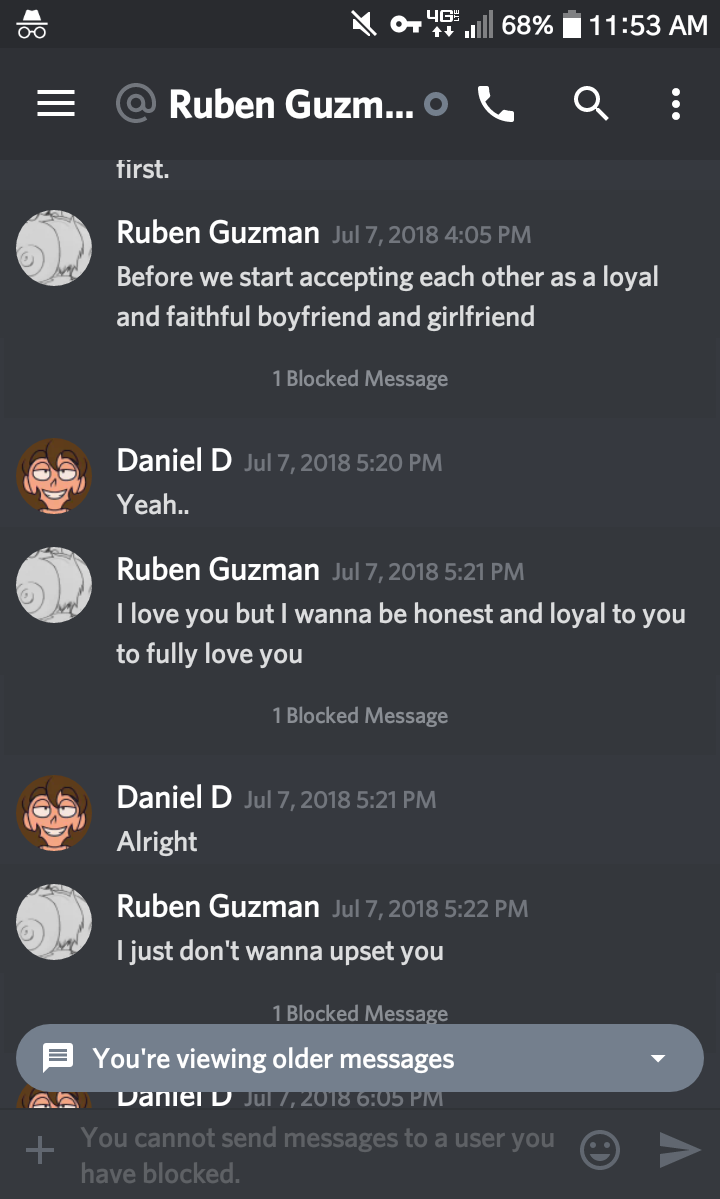The image size is (720, 1199).
Task: Tap the Ruben Guzman username at 5:22 PM
Action: pyautogui.click(x=218, y=907)
